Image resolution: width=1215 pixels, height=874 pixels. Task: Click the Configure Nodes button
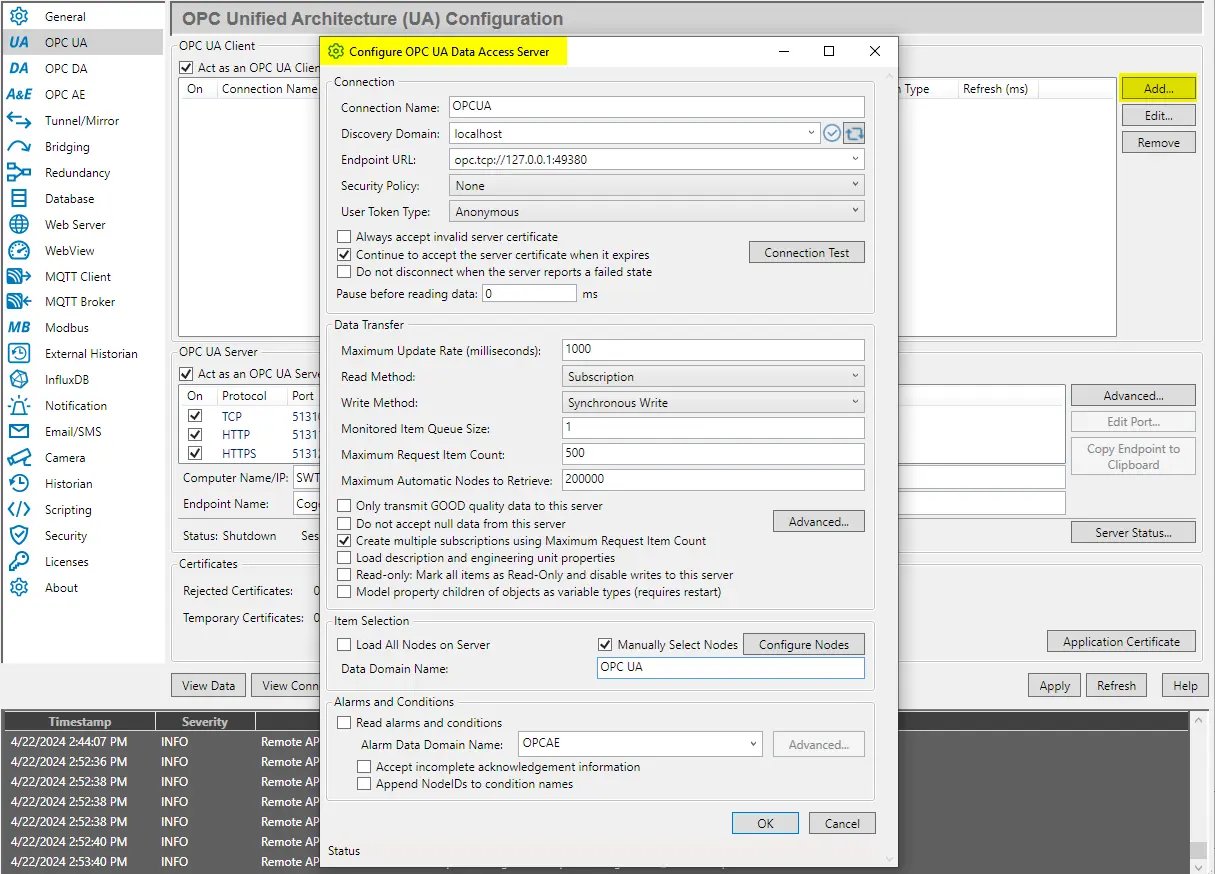pyautogui.click(x=803, y=644)
